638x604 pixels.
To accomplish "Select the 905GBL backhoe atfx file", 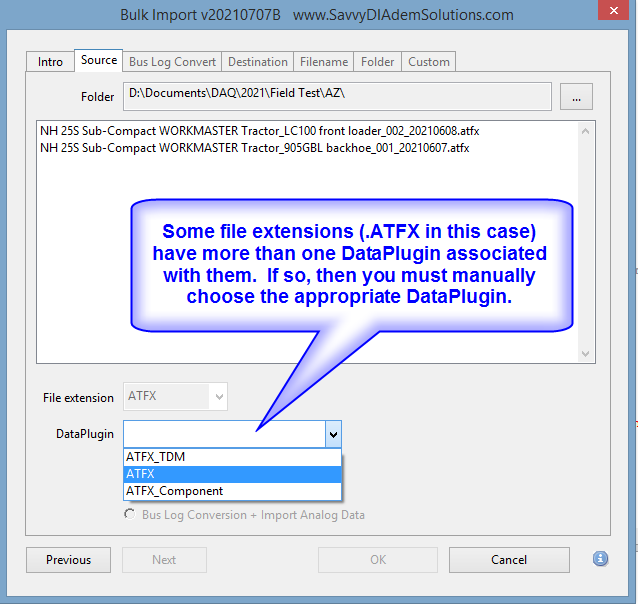I will point(254,147).
